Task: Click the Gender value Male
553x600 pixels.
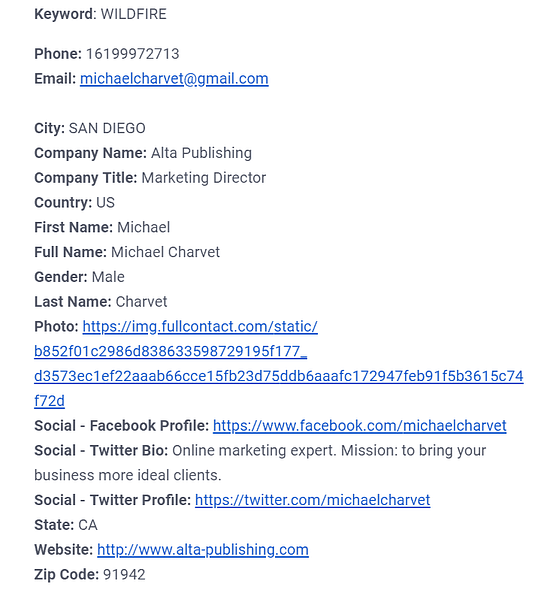Action: click(108, 277)
